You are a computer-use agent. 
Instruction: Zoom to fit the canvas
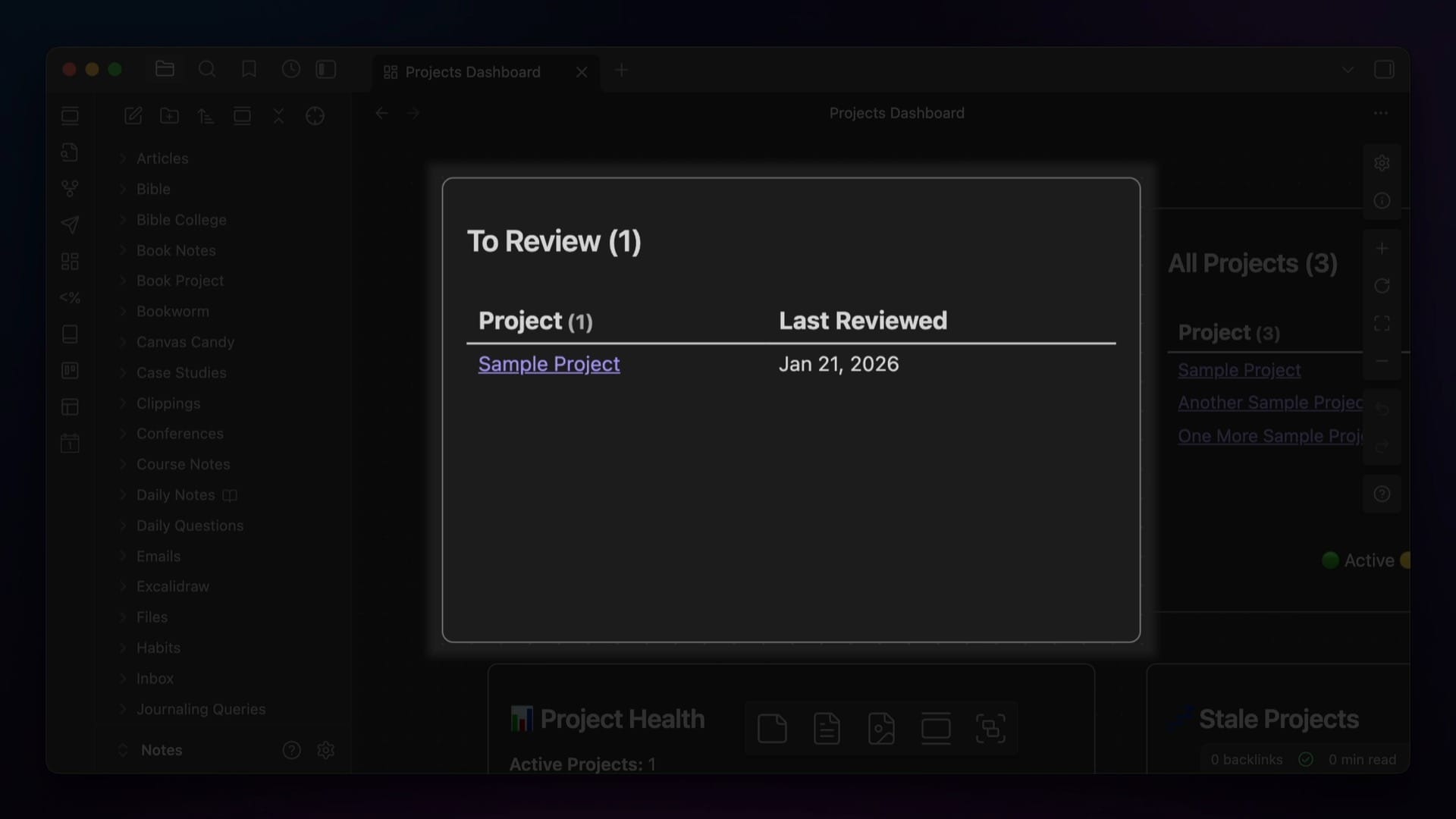click(x=1382, y=324)
